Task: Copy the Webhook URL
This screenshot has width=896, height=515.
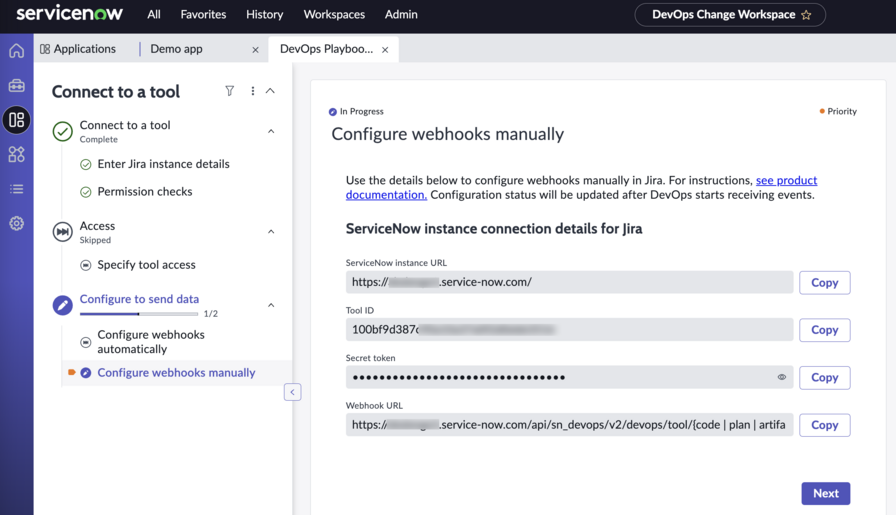Action: click(x=825, y=425)
